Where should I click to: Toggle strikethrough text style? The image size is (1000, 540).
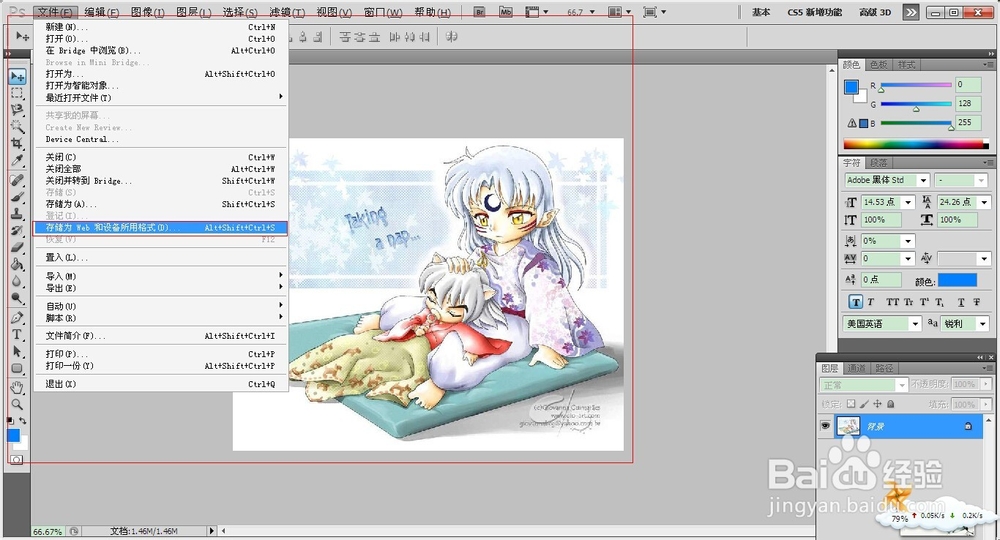tap(976, 302)
